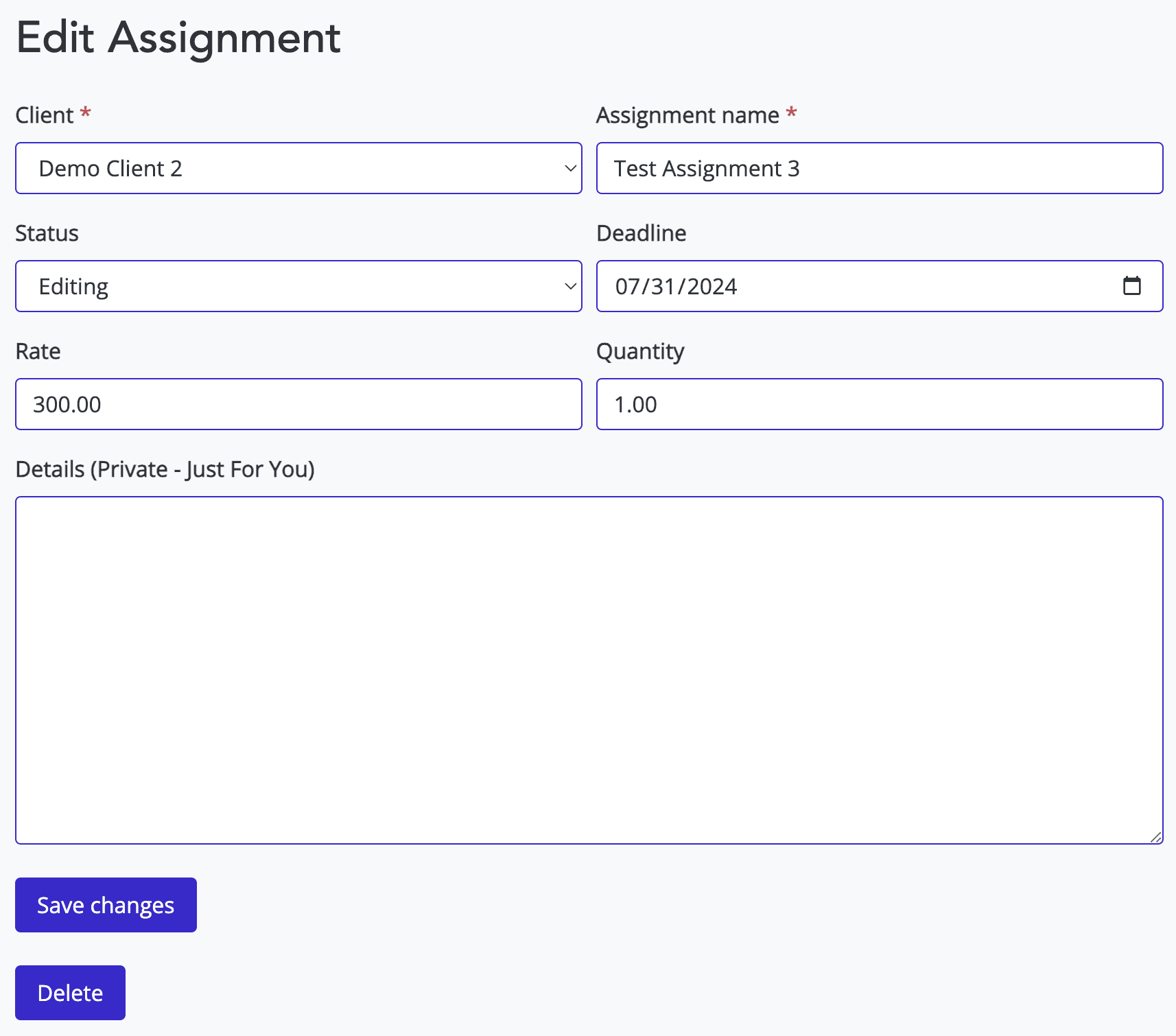Click the Deadline date field 07/31/2024
The height and width of the screenshot is (1036, 1176).
tap(880, 286)
